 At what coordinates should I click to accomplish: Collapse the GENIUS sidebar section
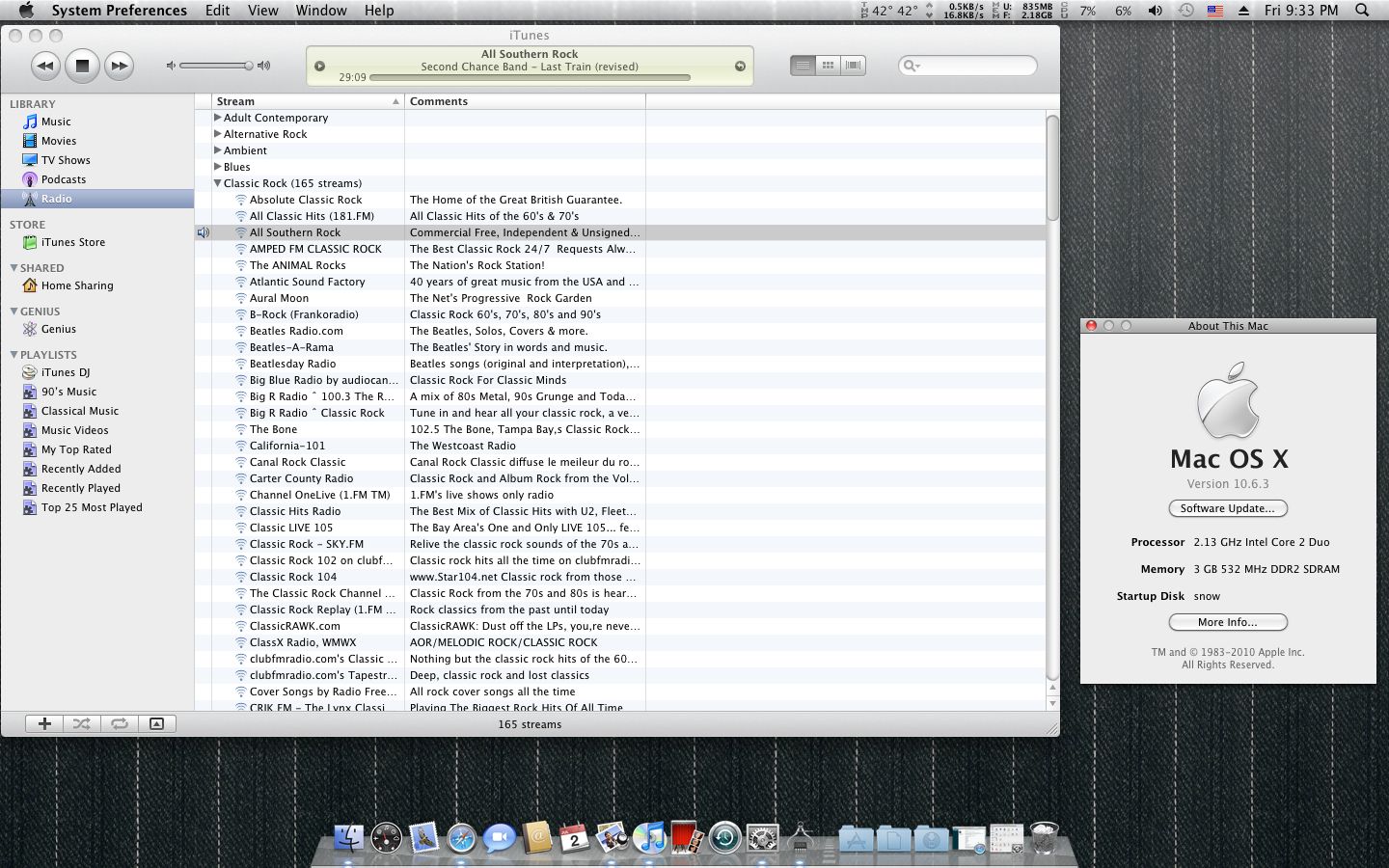(14, 312)
